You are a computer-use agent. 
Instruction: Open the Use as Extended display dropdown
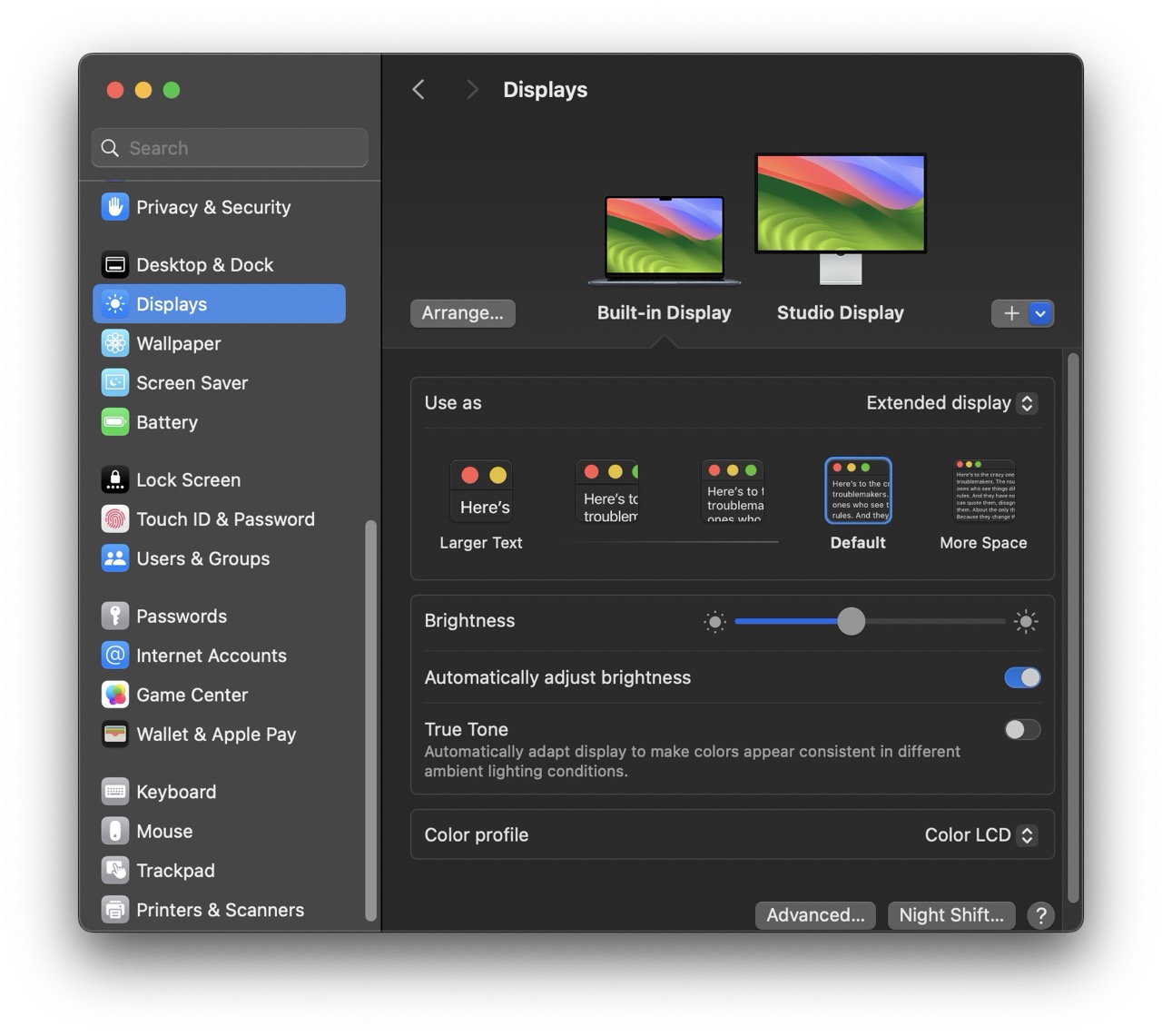pyautogui.click(x=950, y=403)
